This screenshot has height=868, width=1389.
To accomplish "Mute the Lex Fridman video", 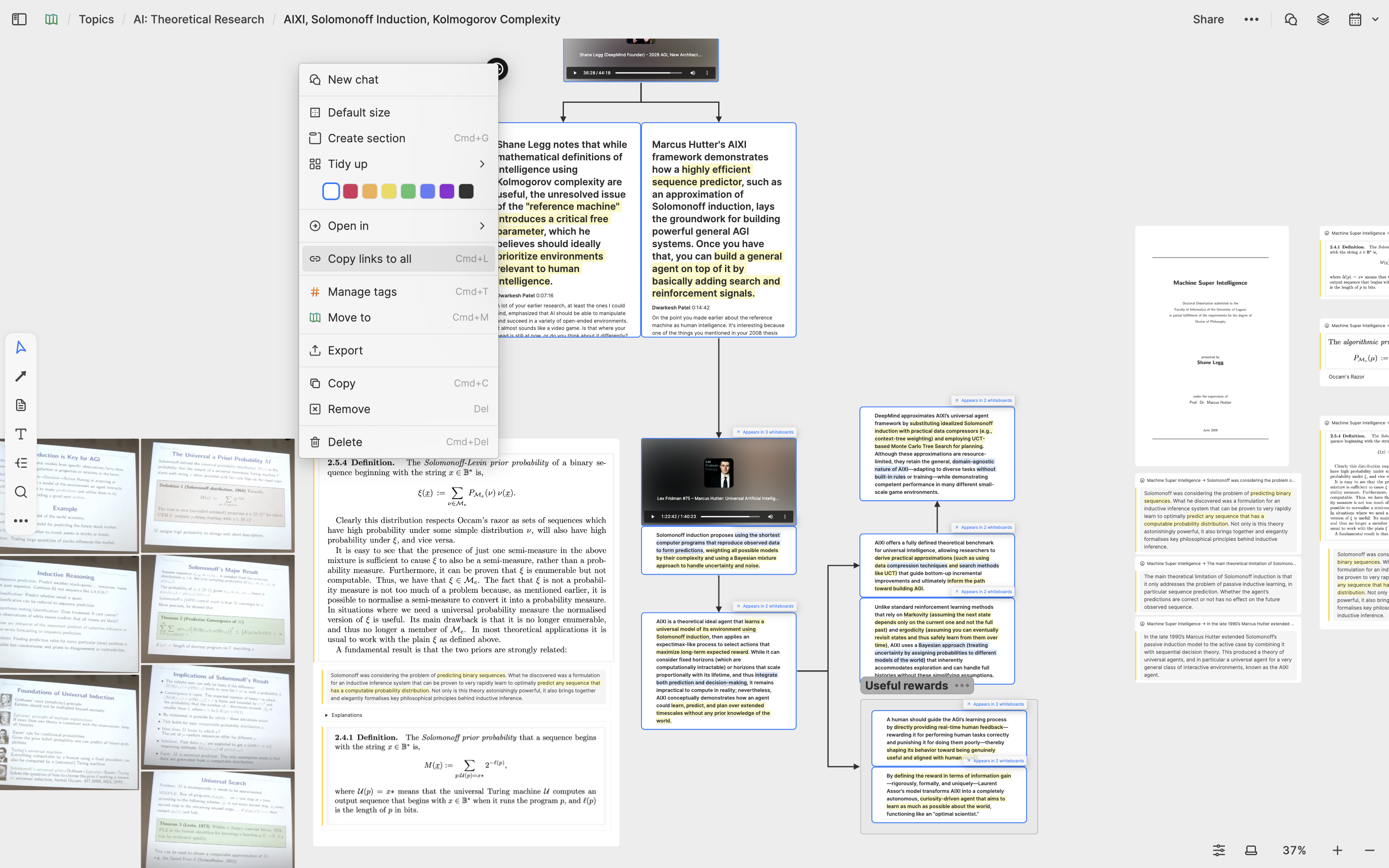I will point(770,517).
